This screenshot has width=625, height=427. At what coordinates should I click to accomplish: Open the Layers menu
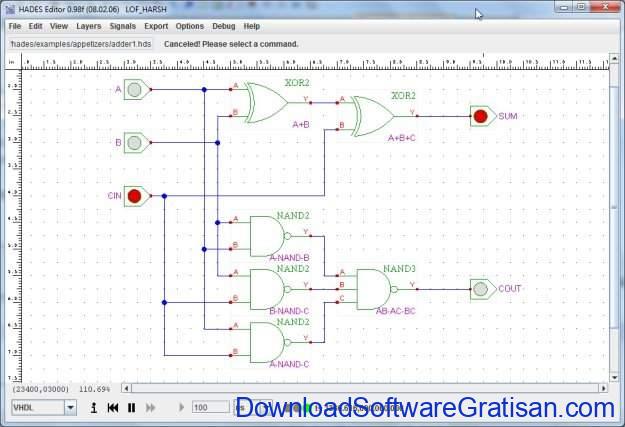point(88,26)
